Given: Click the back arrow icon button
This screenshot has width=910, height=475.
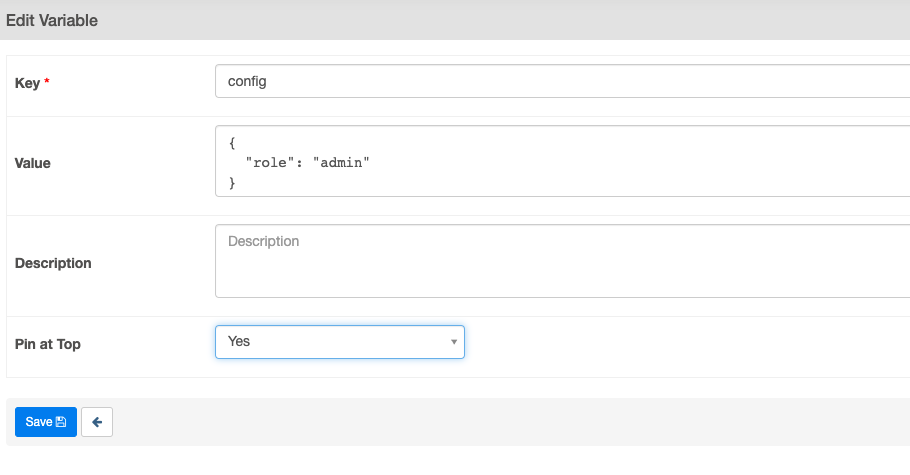Looking at the screenshot, I should click(97, 422).
